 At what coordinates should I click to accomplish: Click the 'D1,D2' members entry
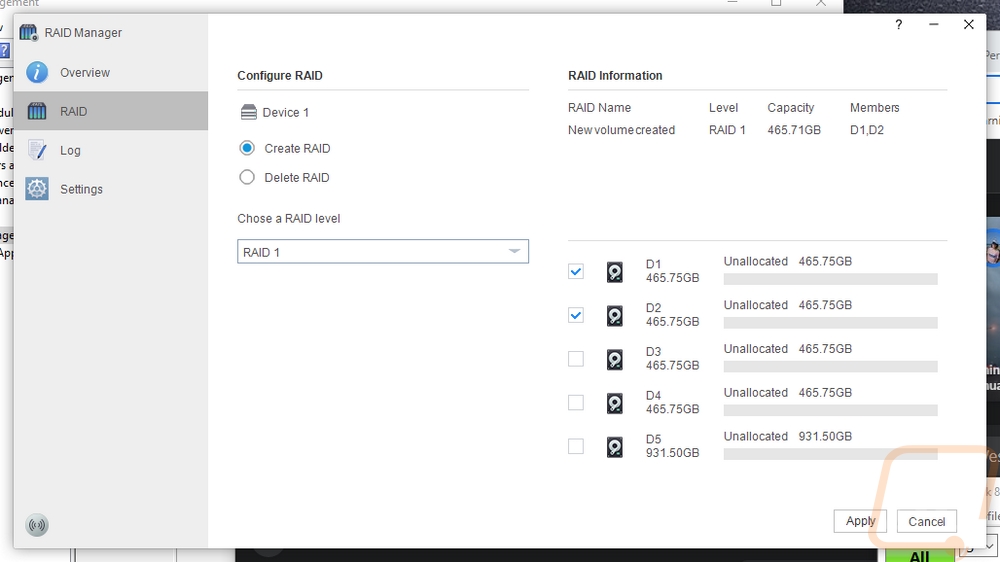[867, 130]
